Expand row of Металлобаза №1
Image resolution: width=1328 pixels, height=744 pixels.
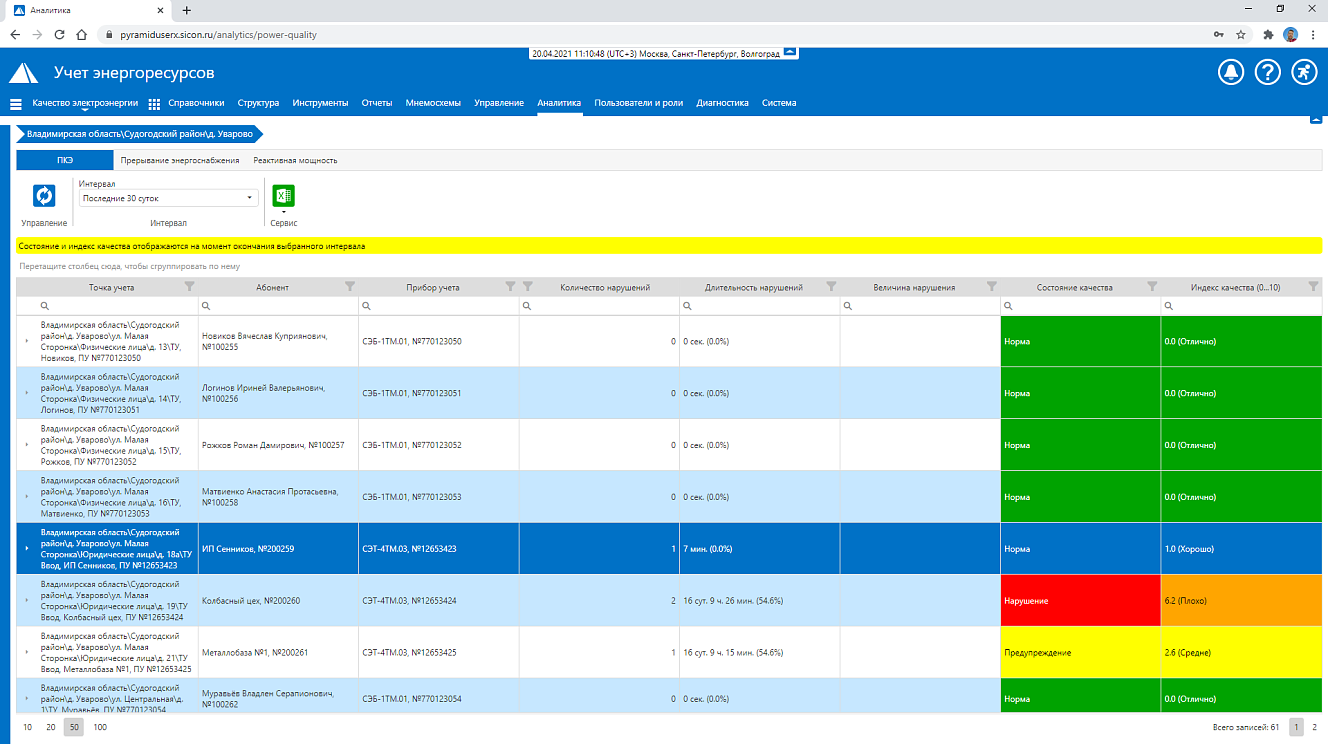point(27,653)
